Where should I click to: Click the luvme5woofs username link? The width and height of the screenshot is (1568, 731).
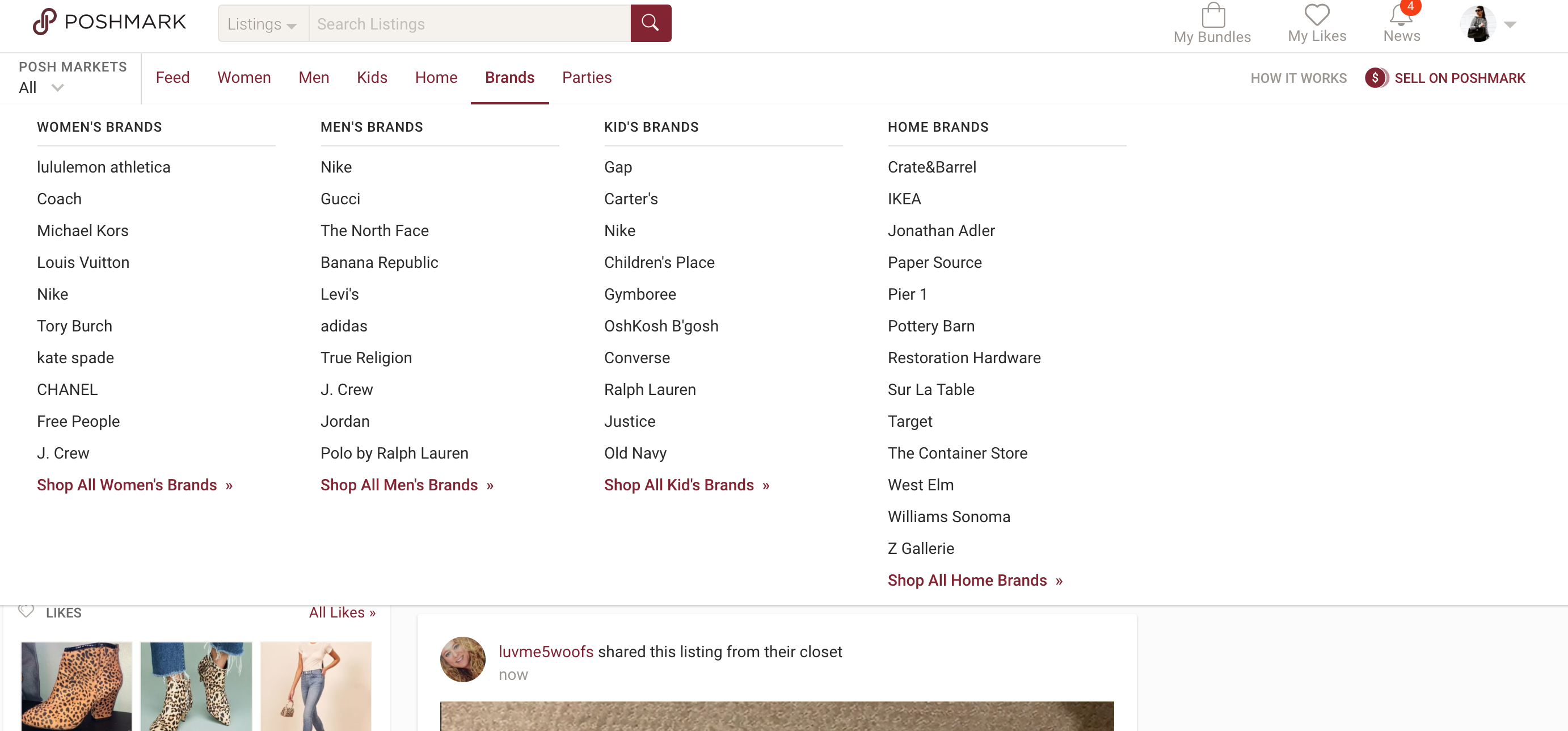click(546, 652)
